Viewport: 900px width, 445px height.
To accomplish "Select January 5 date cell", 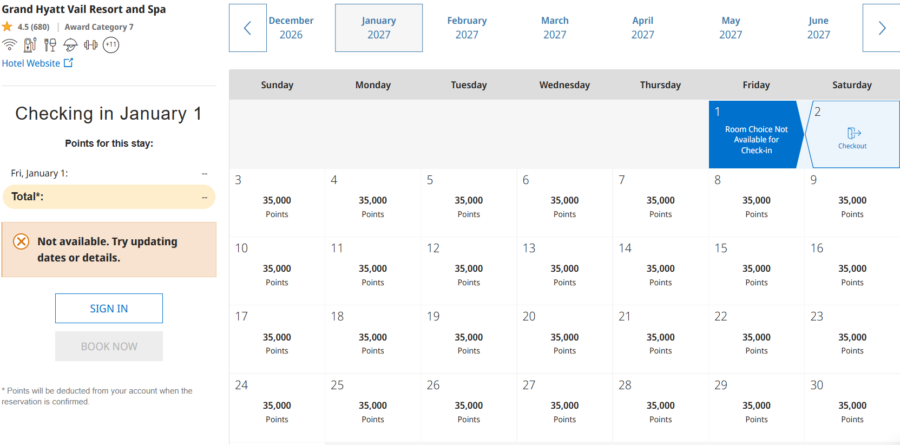I will (468, 202).
